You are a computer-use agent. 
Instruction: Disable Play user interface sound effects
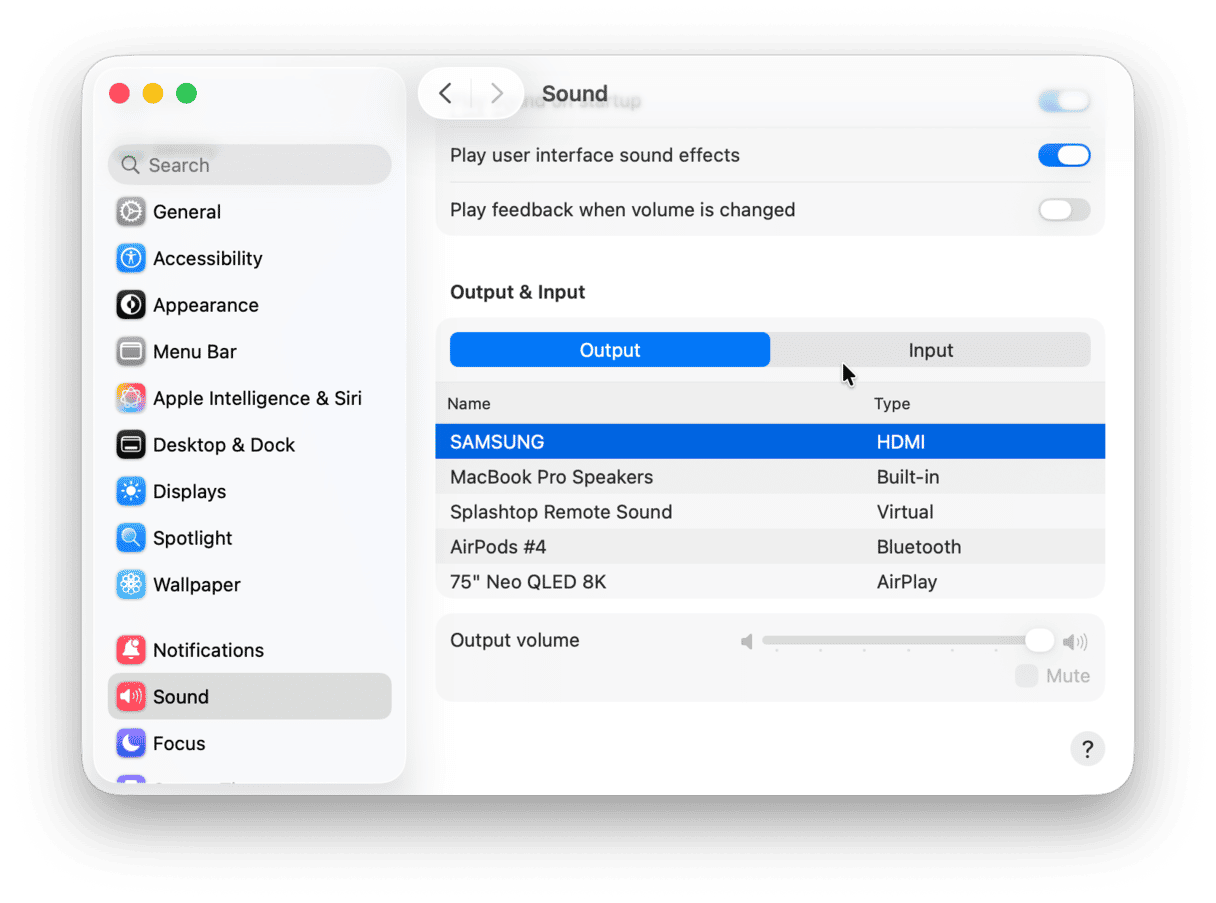click(x=1063, y=155)
